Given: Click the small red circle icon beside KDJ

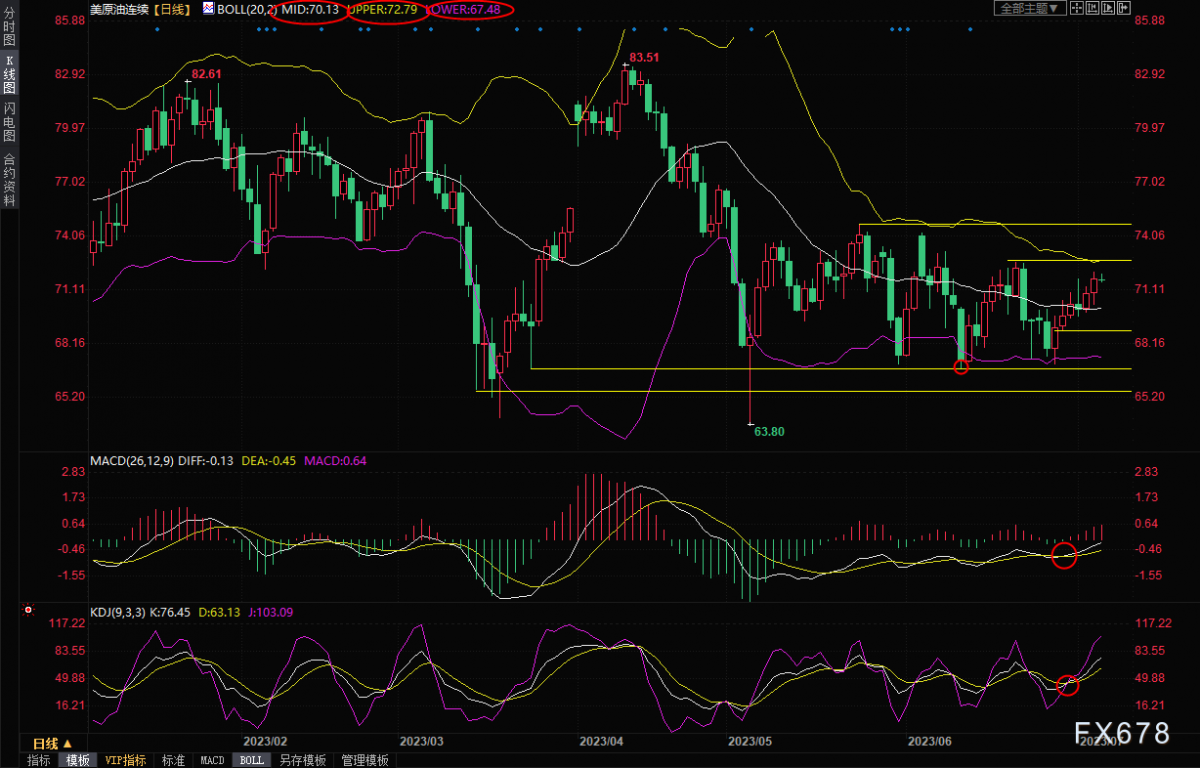Looking at the screenshot, I should [x=28, y=609].
